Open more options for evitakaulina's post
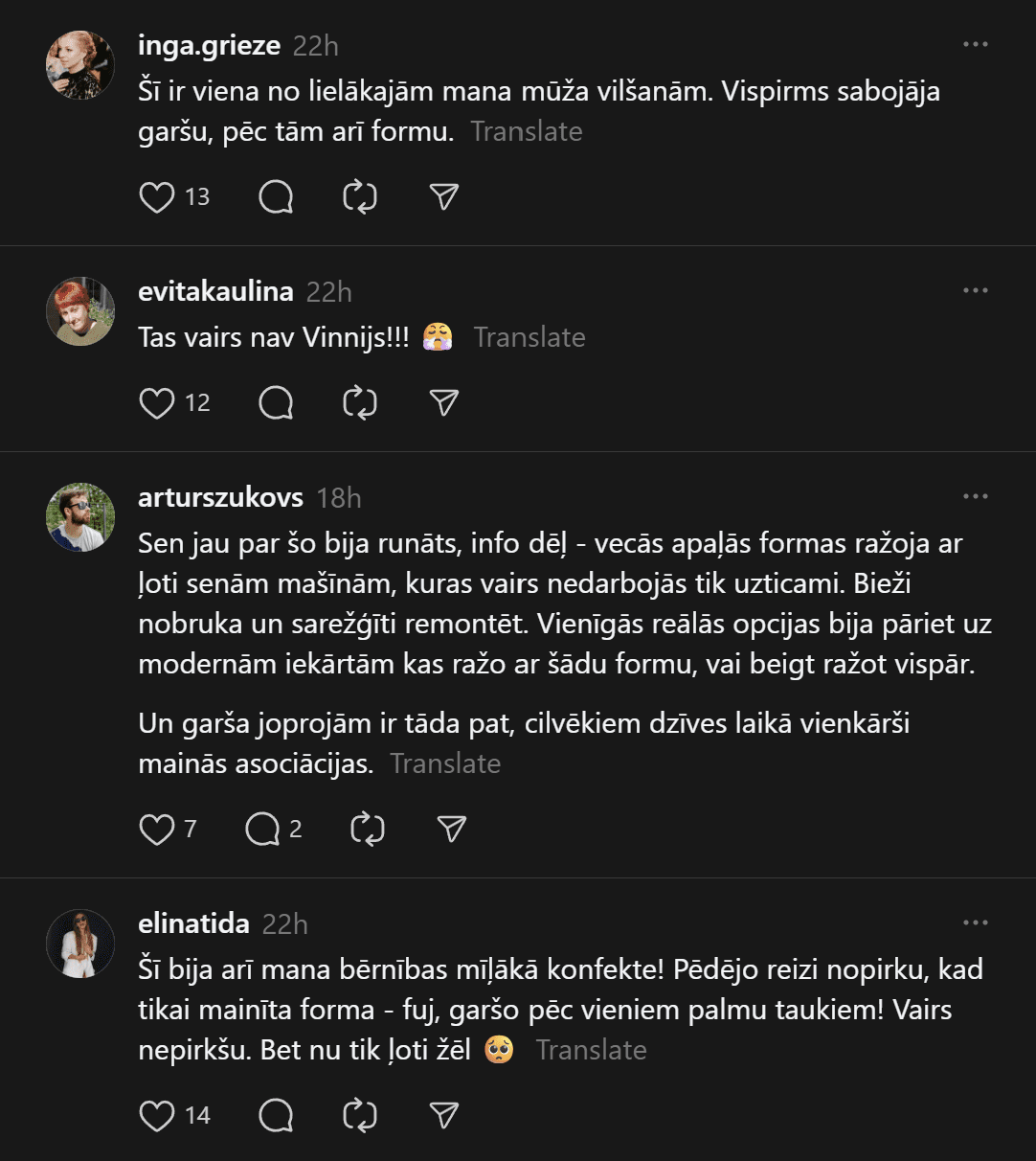 tap(975, 291)
